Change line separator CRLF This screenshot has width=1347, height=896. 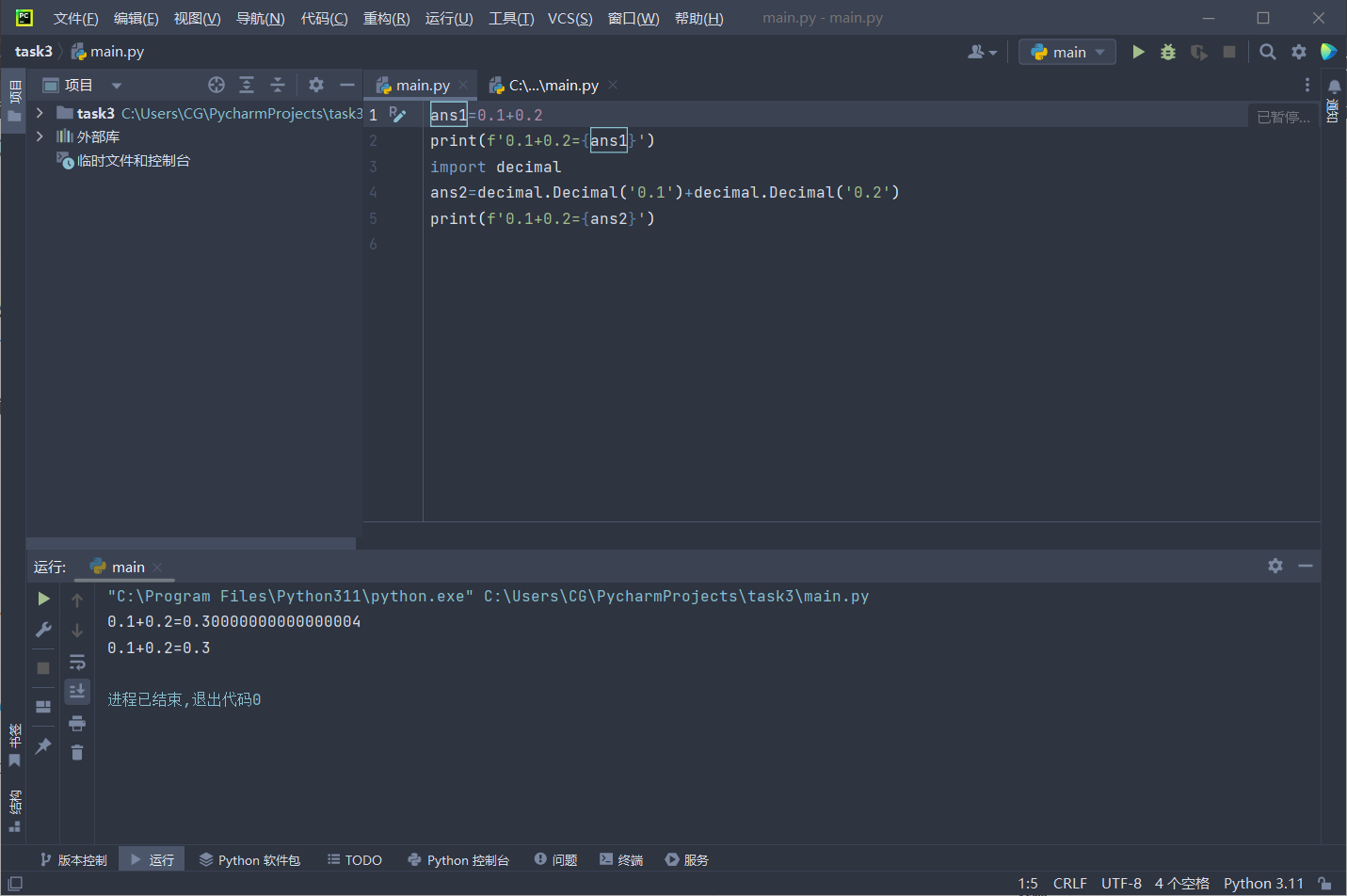click(1070, 884)
